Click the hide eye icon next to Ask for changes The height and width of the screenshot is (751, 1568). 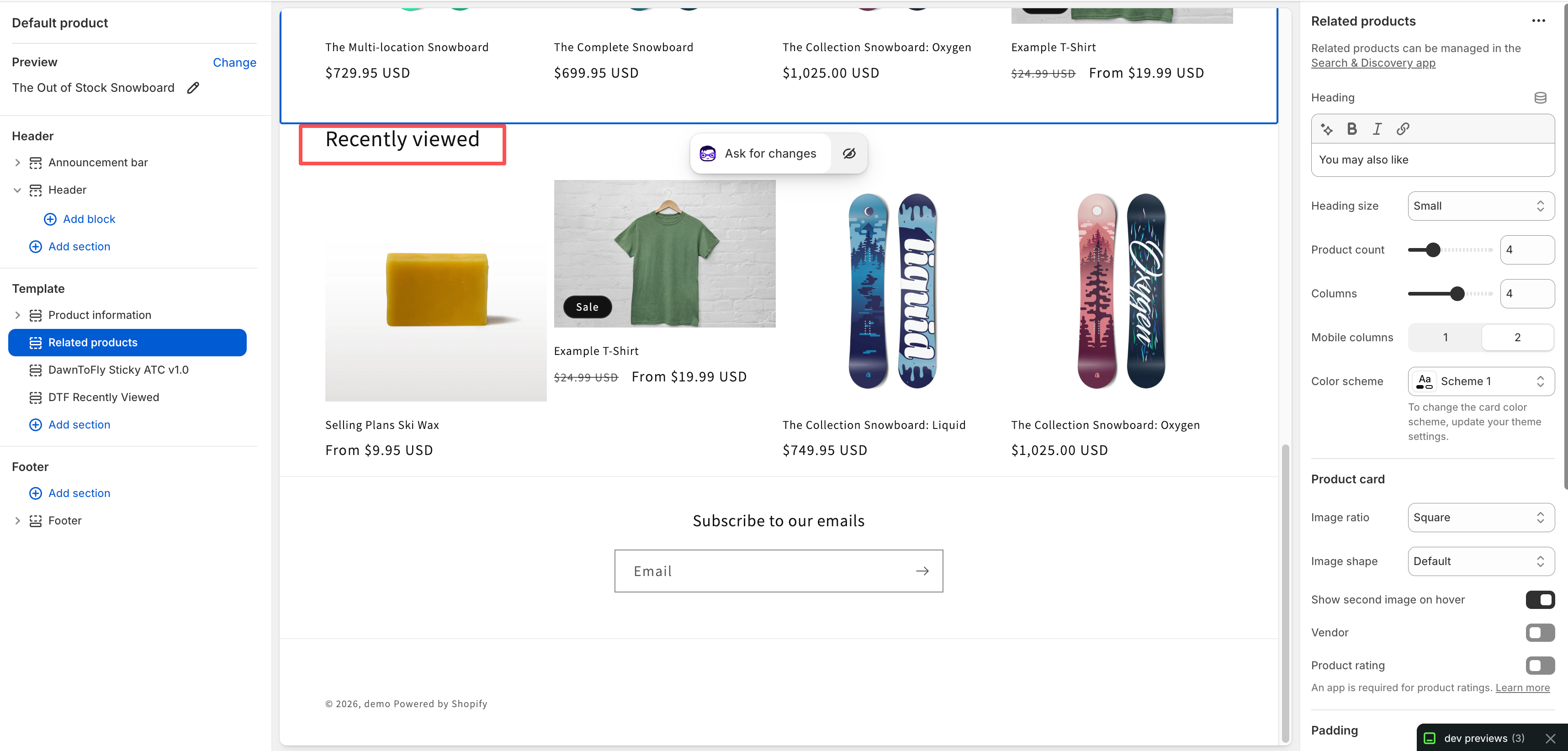[x=849, y=153]
